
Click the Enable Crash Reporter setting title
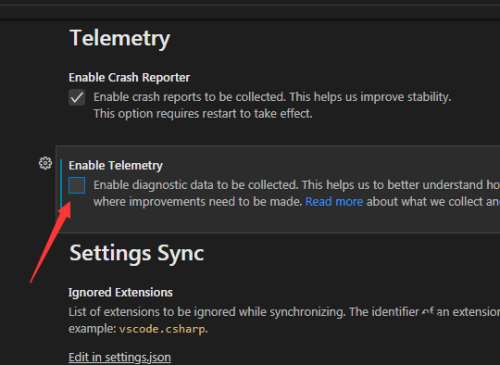[129, 77]
